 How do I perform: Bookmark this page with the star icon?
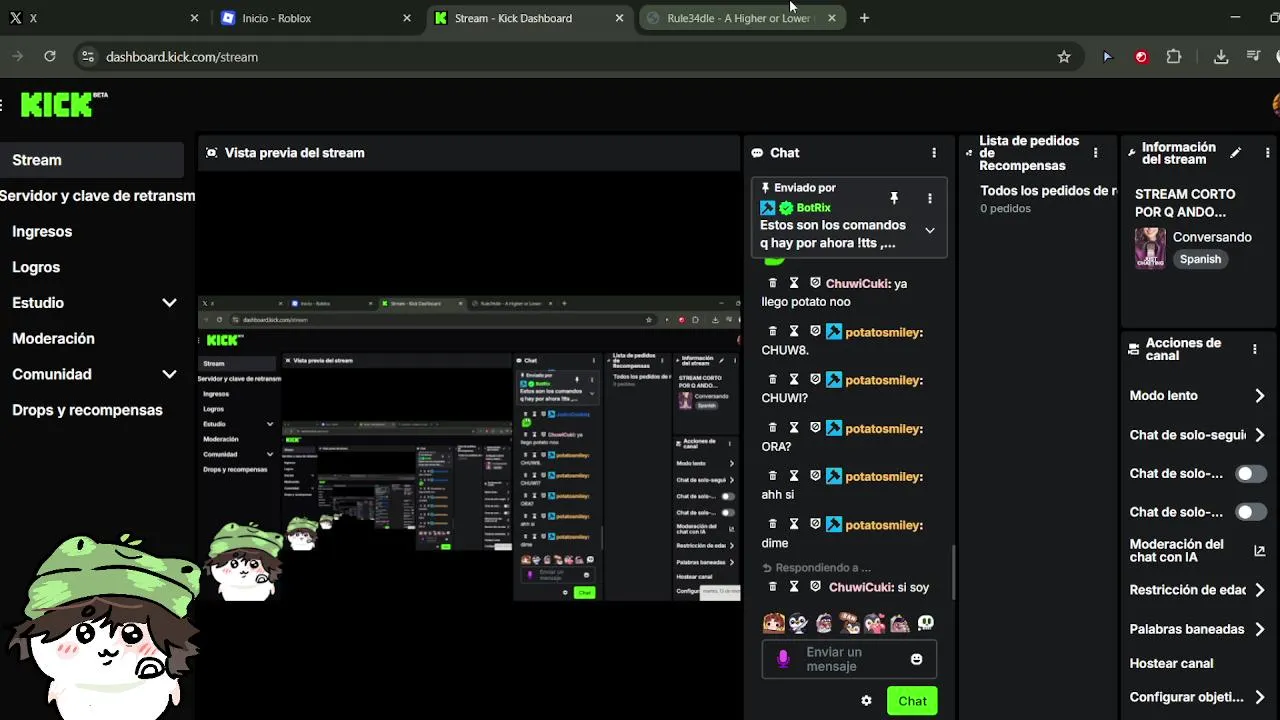tap(1064, 57)
